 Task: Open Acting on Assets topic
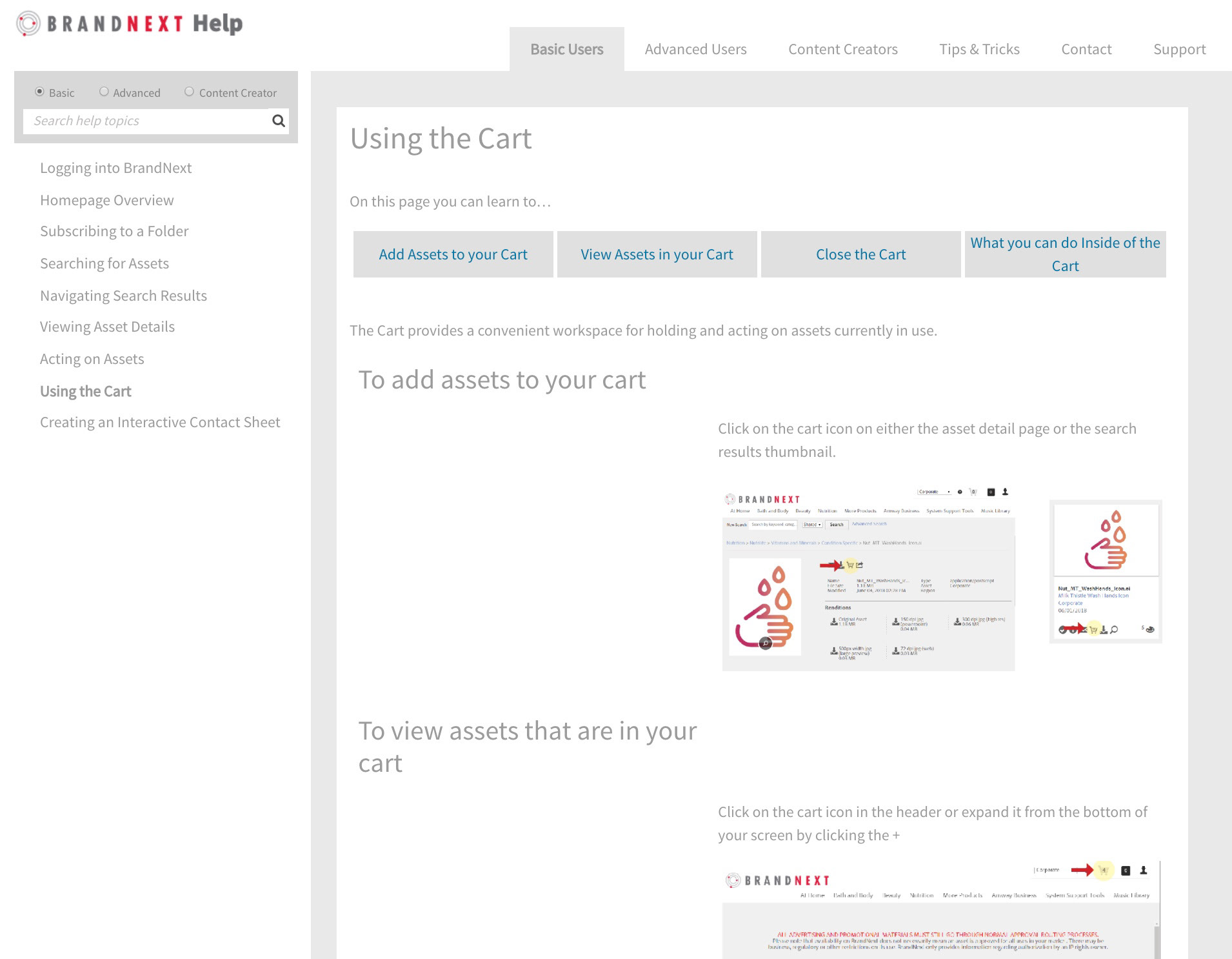click(x=92, y=359)
